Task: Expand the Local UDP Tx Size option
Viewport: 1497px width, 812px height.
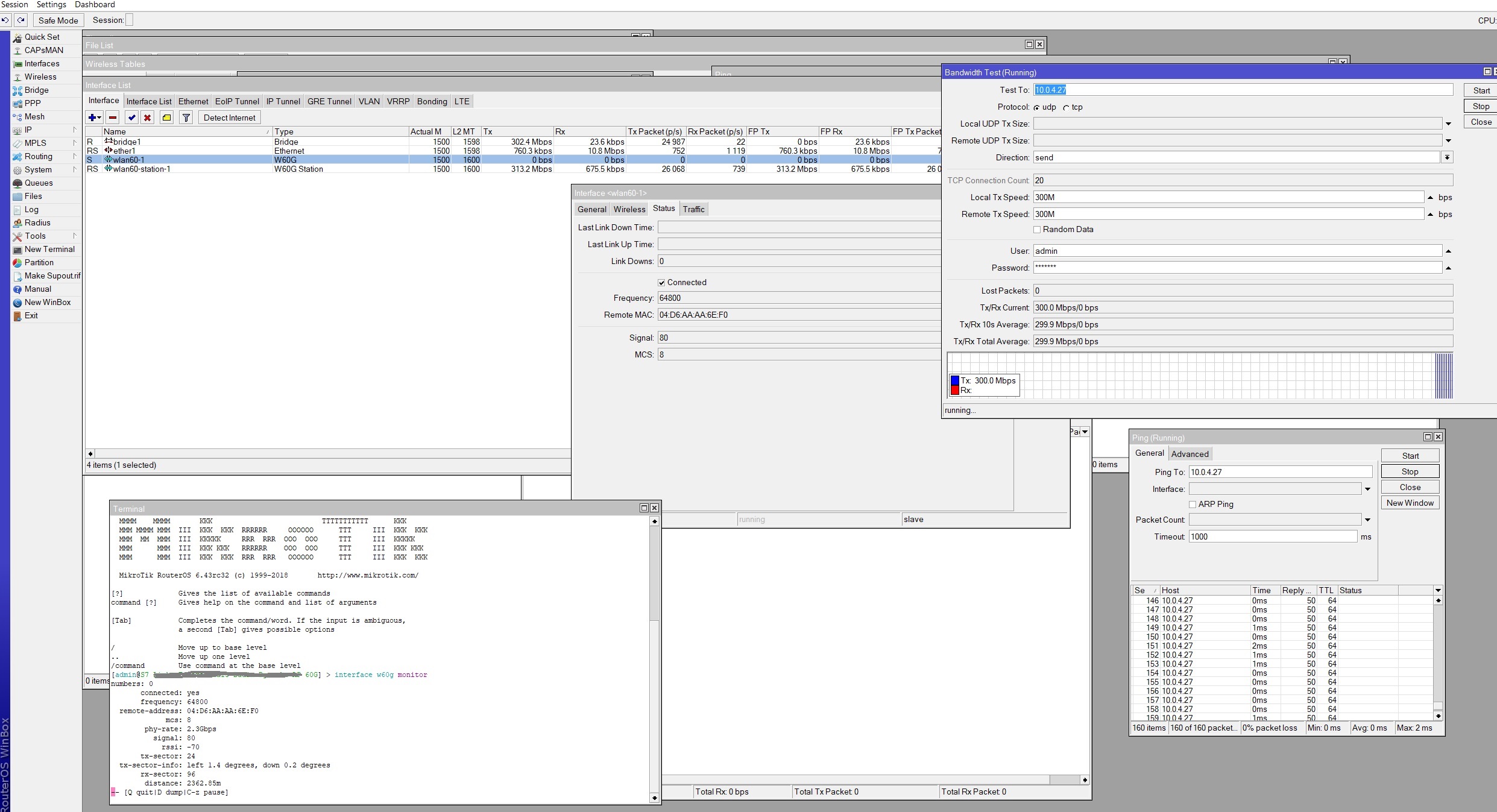Action: tap(1448, 124)
